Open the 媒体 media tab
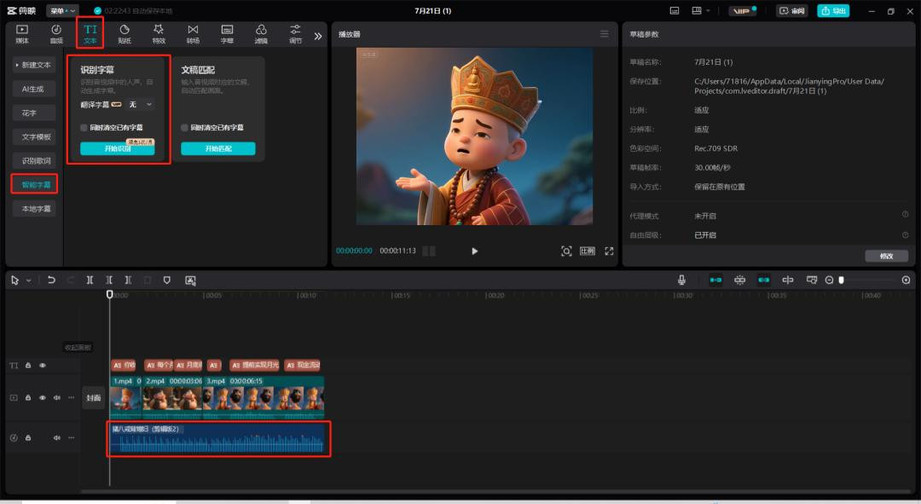Image resolution: width=921 pixels, height=504 pixels. pyautogui.click(x=22, y=34)
